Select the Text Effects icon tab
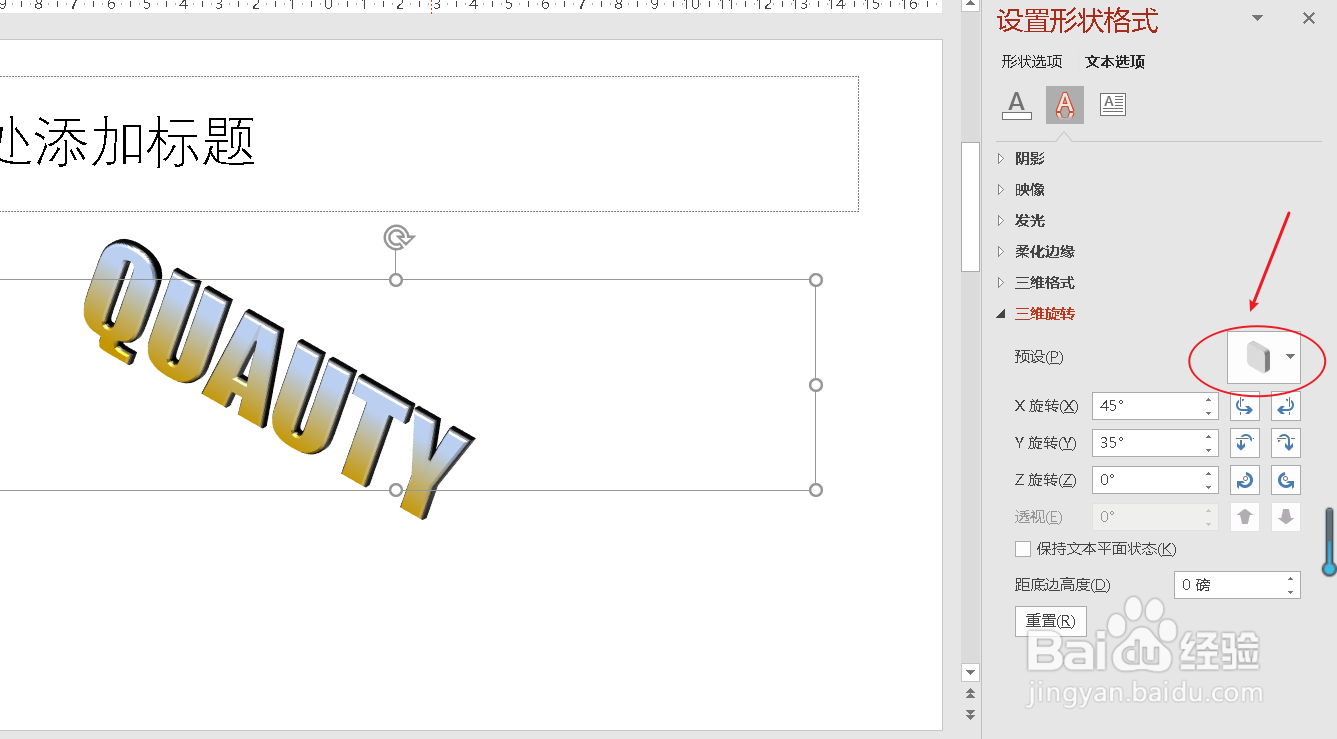This screenshot has height=739, width=1337. click(x=1065, y=104)
